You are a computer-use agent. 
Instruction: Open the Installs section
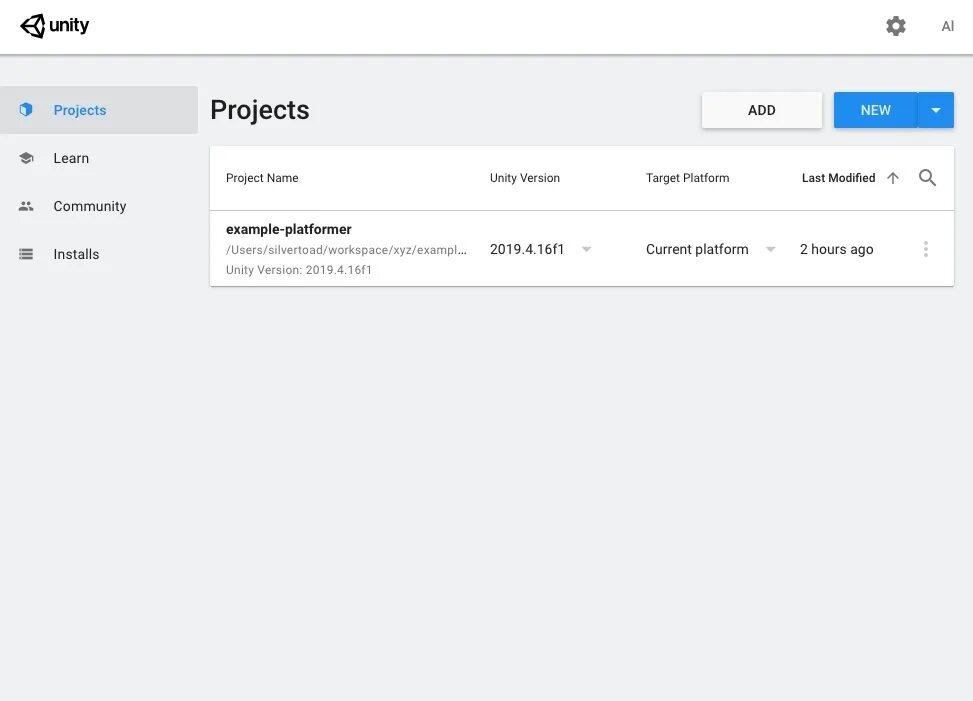(x=76, y=254)
